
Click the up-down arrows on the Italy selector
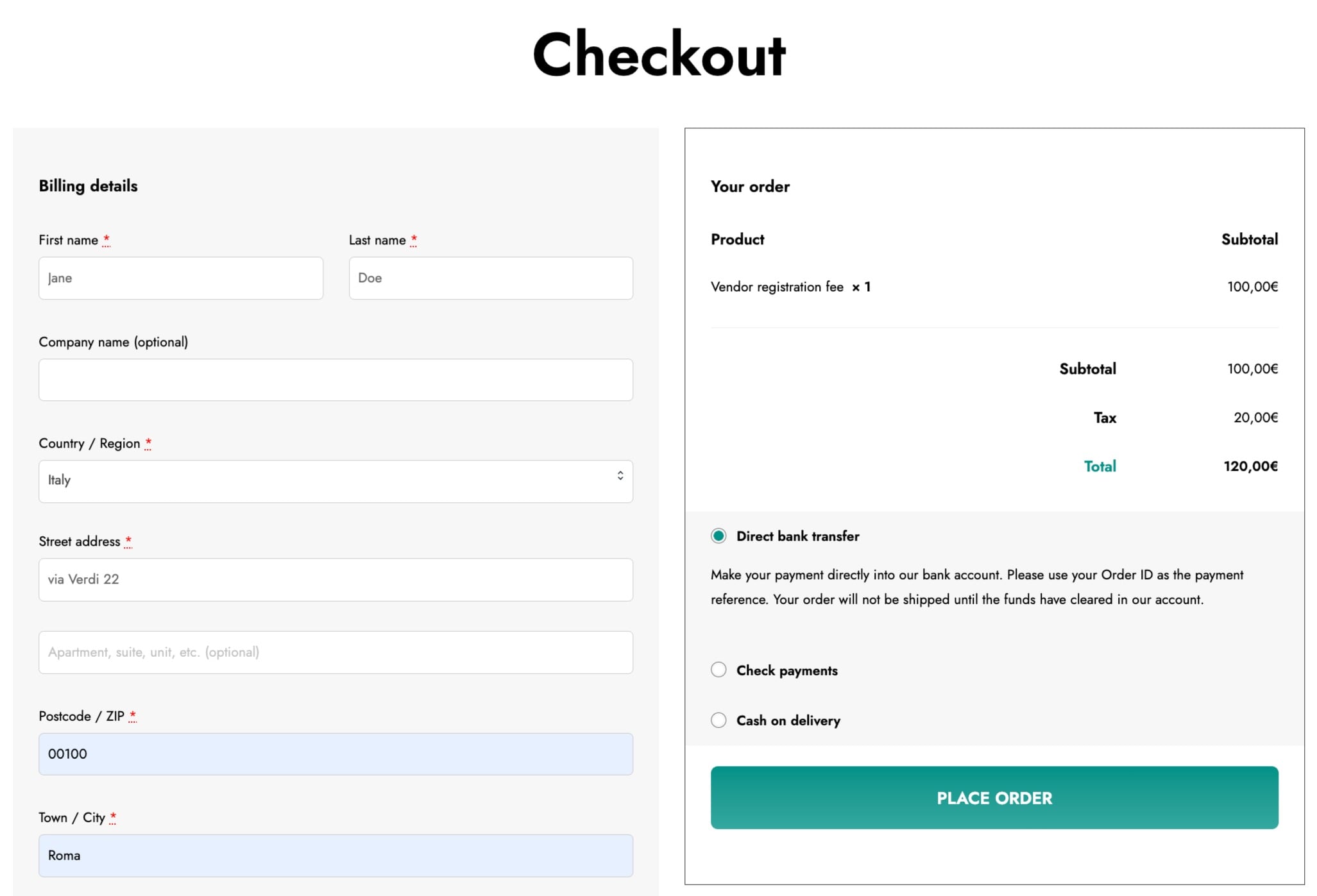coord(620,476)
